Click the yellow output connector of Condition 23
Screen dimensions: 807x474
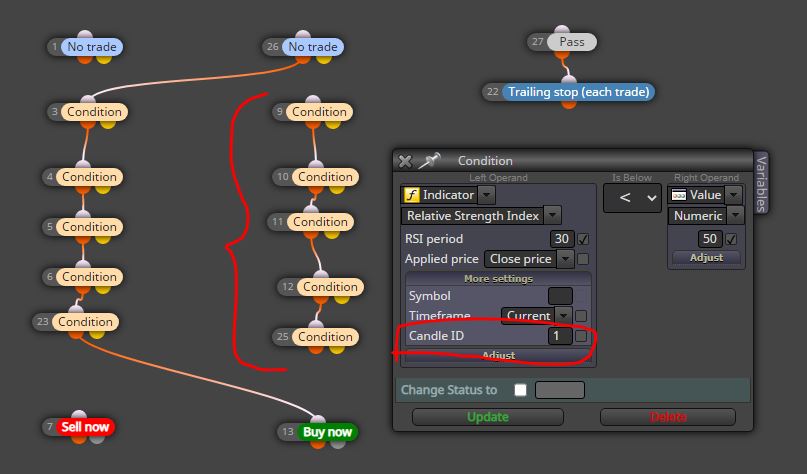[97, 333]
